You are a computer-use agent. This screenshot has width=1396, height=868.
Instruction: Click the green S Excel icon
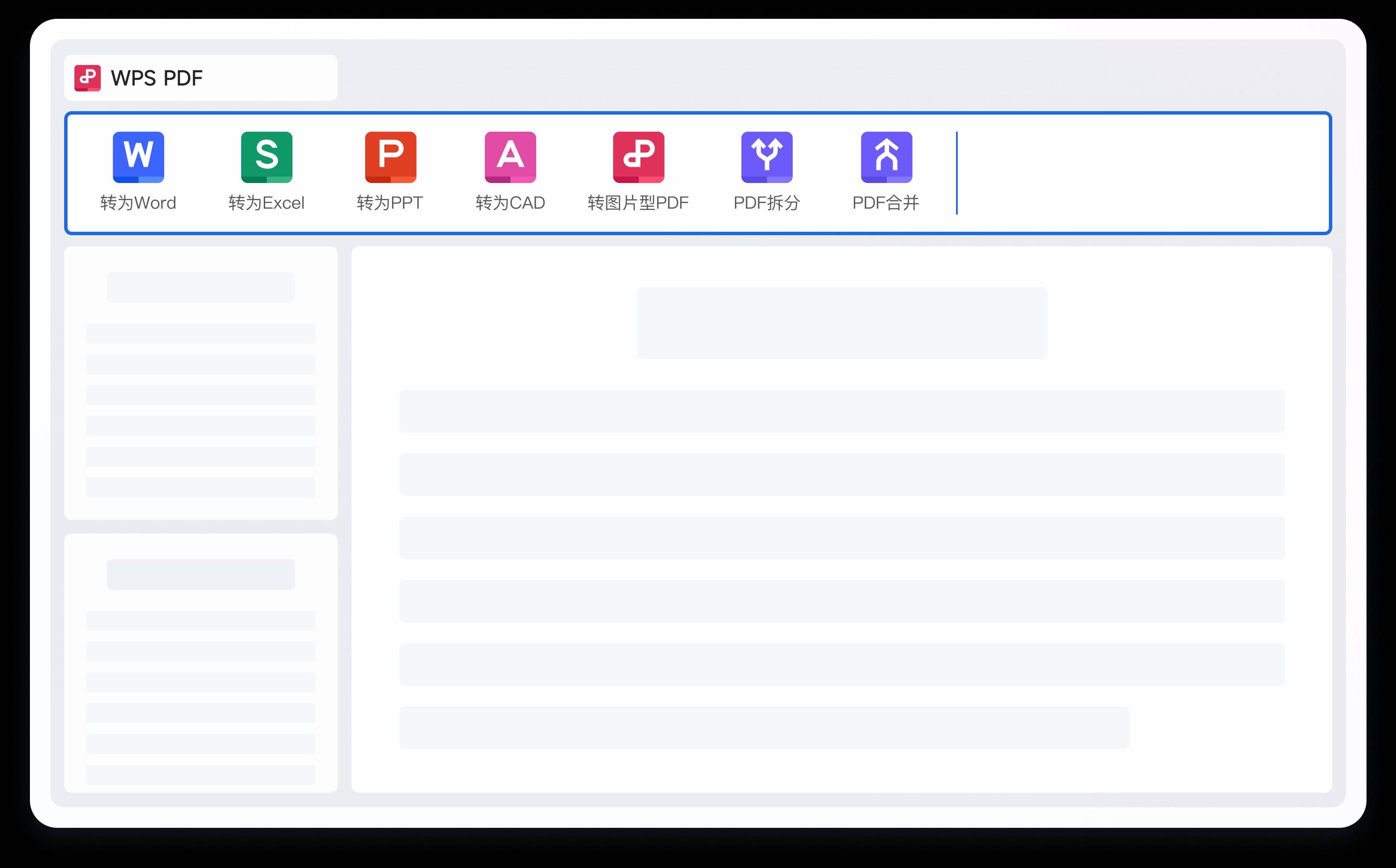(266, 157)
